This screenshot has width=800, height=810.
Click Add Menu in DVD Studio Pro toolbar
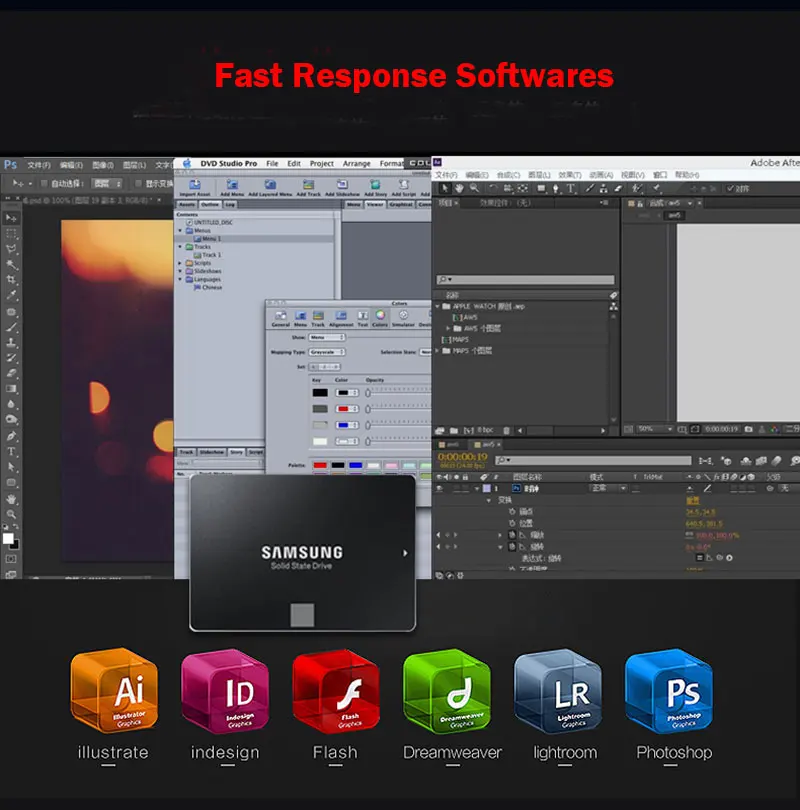pyautogui.click(x=232, y=188)
